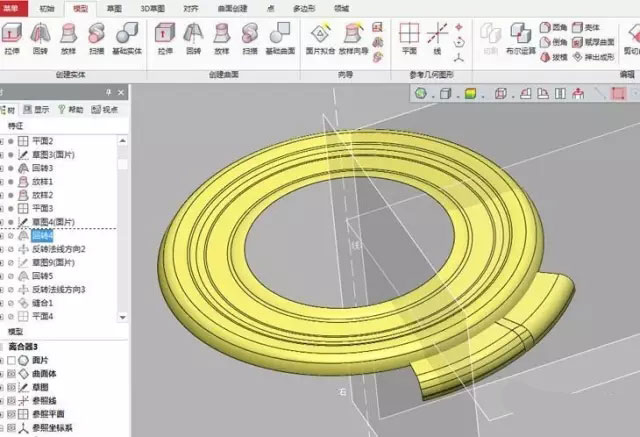The height and width of the screenshot is (437, 640).
Task: Select the 线 reference line tool
Action: click(438, 41)
